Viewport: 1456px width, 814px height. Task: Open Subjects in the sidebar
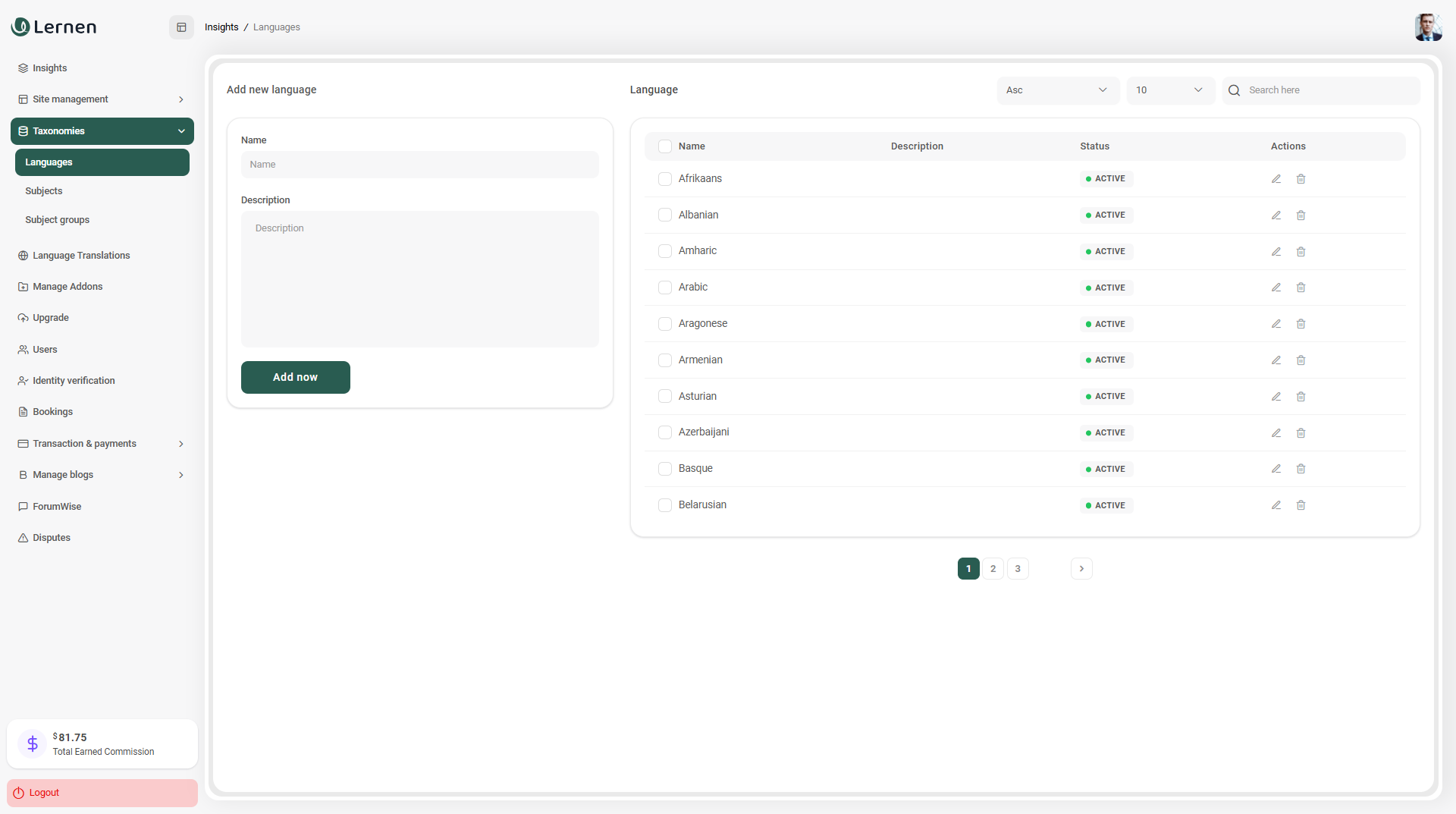[x=44, y=191]
